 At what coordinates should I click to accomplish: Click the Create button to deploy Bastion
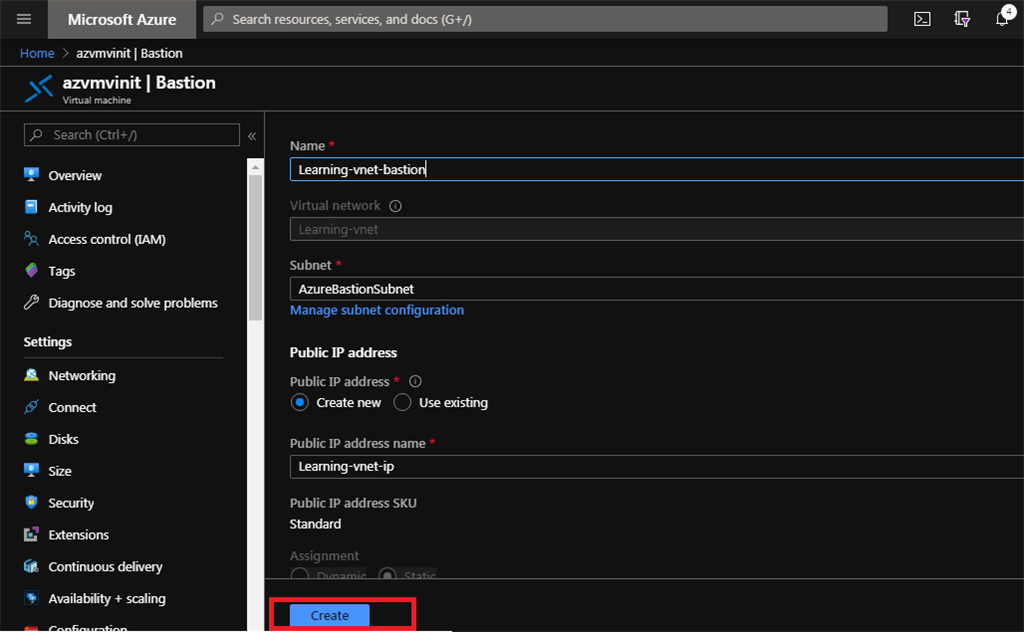click(x=328, y=615)
